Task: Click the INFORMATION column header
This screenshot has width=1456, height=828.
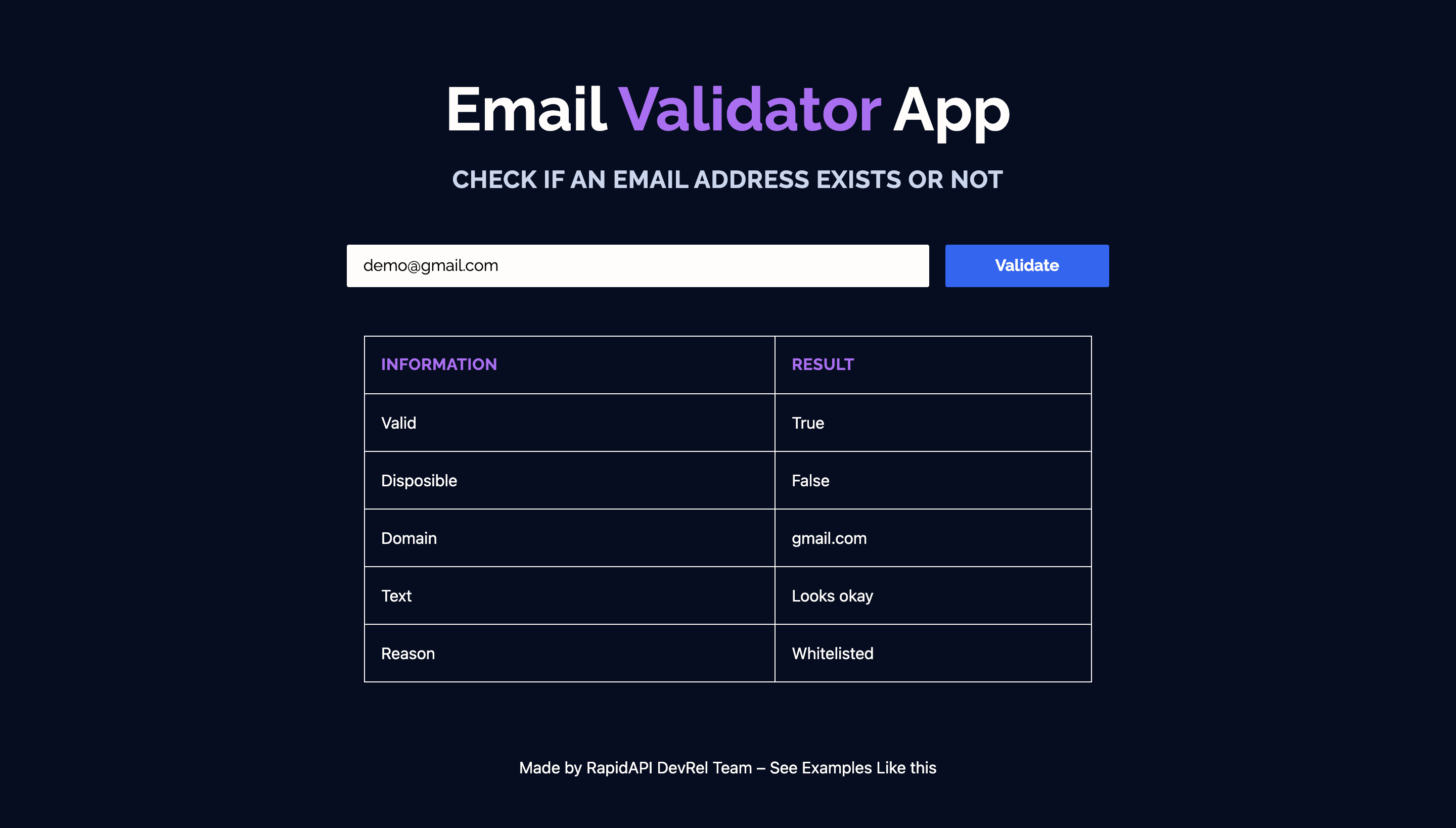Action: [x=439, y=364]
